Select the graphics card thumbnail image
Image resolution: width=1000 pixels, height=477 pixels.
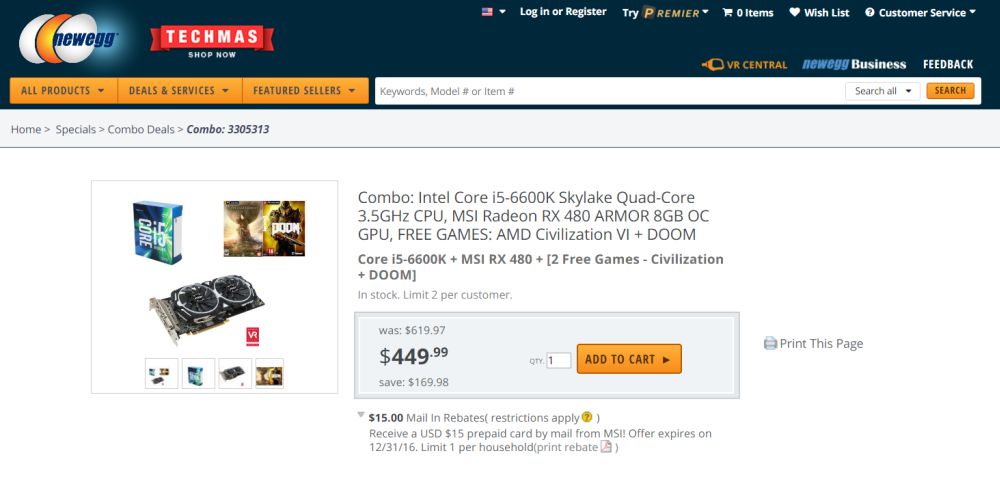[235, 374]
